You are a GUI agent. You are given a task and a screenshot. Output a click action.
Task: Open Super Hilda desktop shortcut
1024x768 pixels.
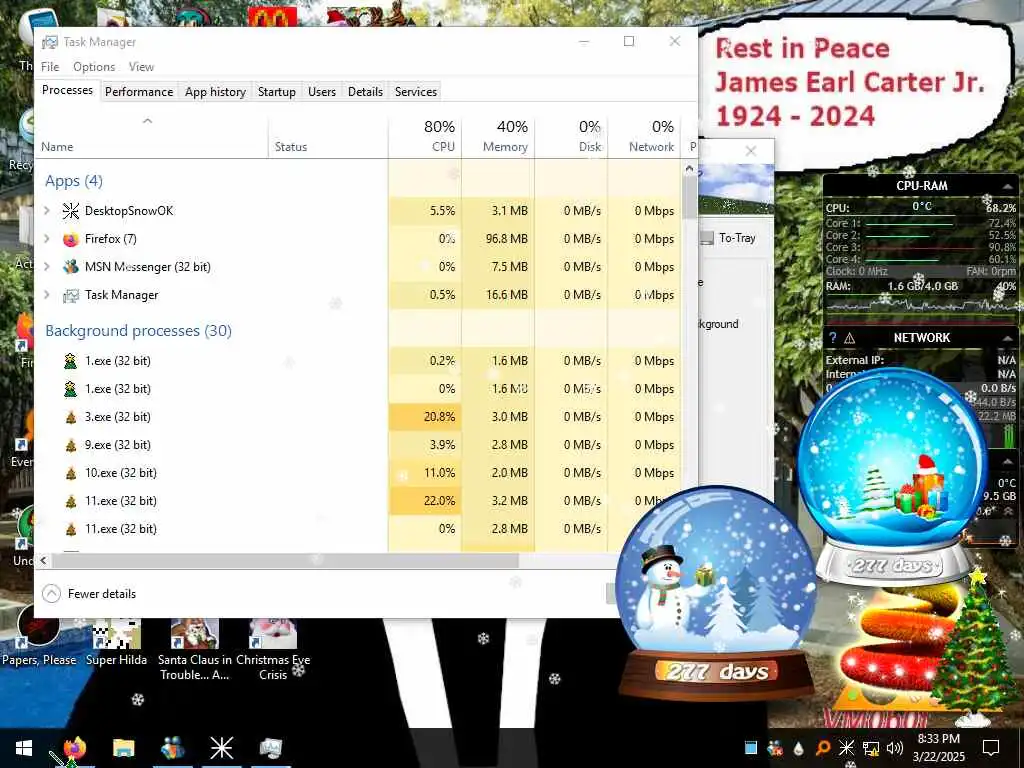tap(116, 643)
